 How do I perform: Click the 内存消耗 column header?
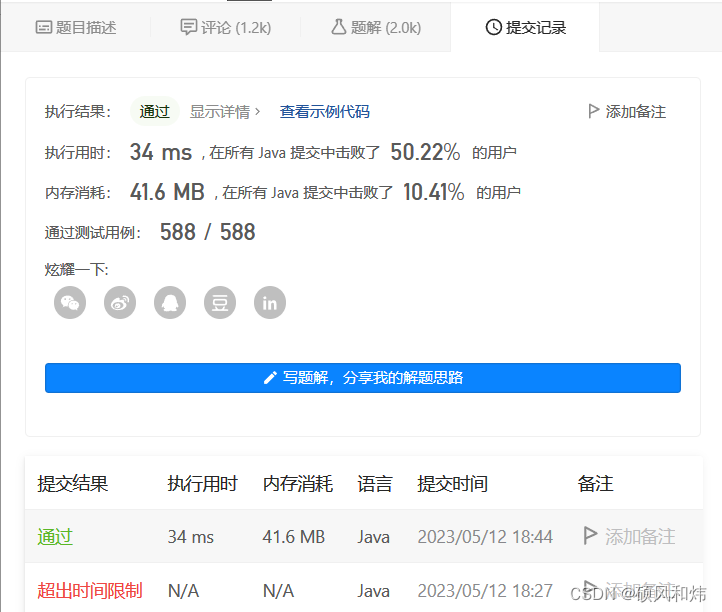coord(297,484)
